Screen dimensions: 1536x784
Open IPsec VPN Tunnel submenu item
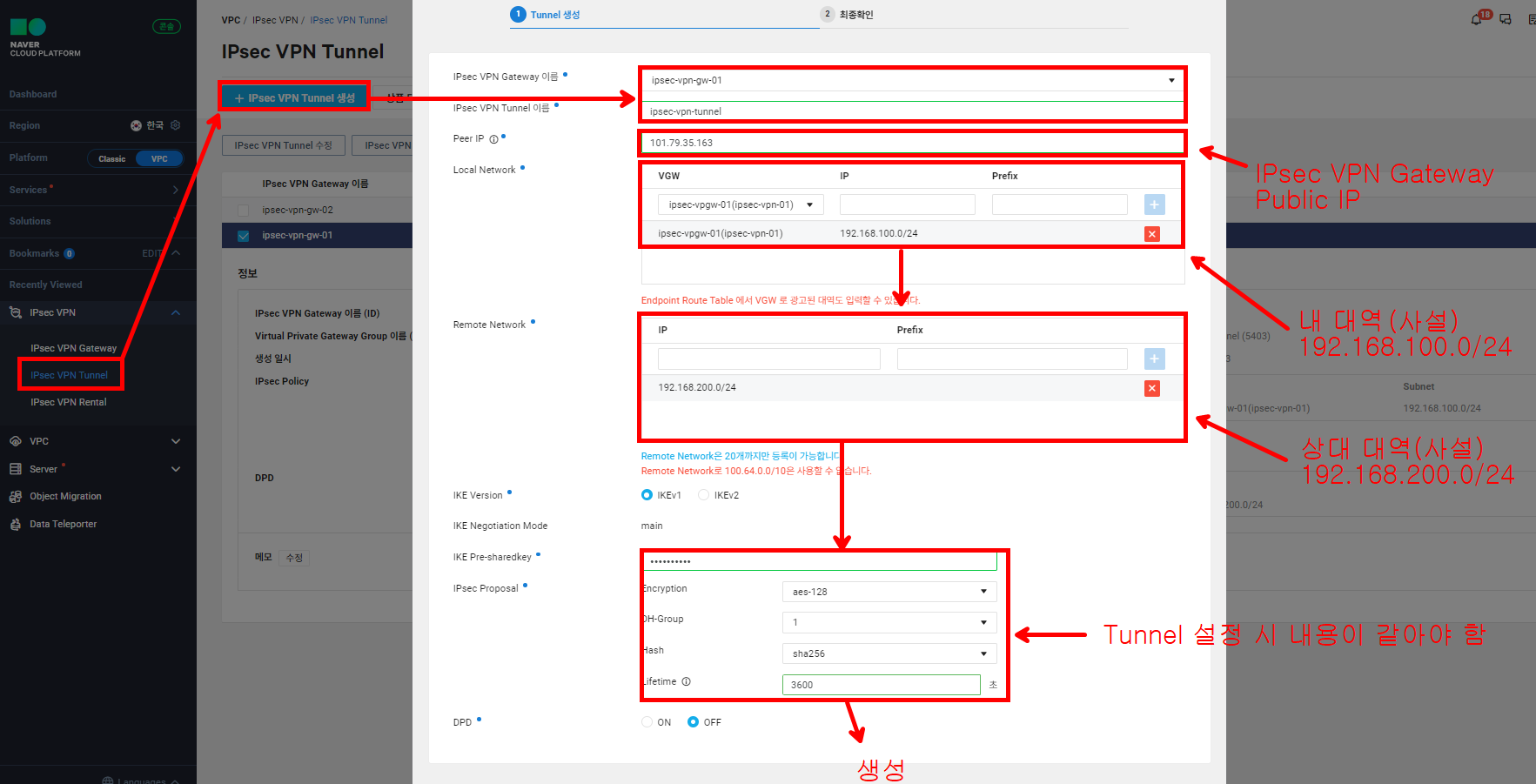(x=70, y=375)
